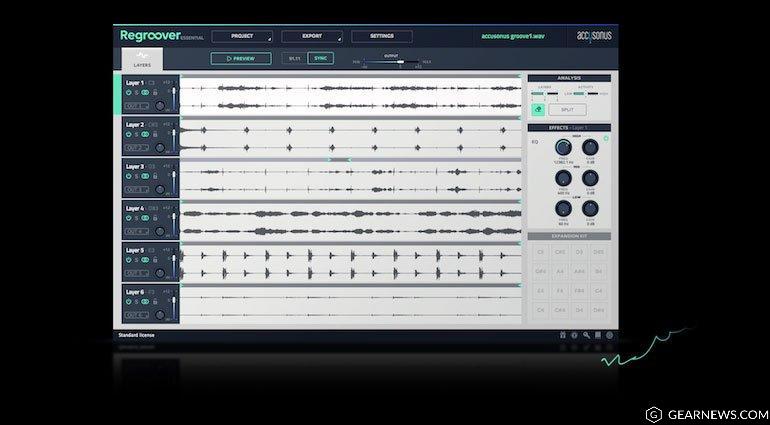Solo Layer 1 with its S button
Image resolution: width=770 pixels, height=425 pixels.
pyautogui.click(x=137, y=92)
